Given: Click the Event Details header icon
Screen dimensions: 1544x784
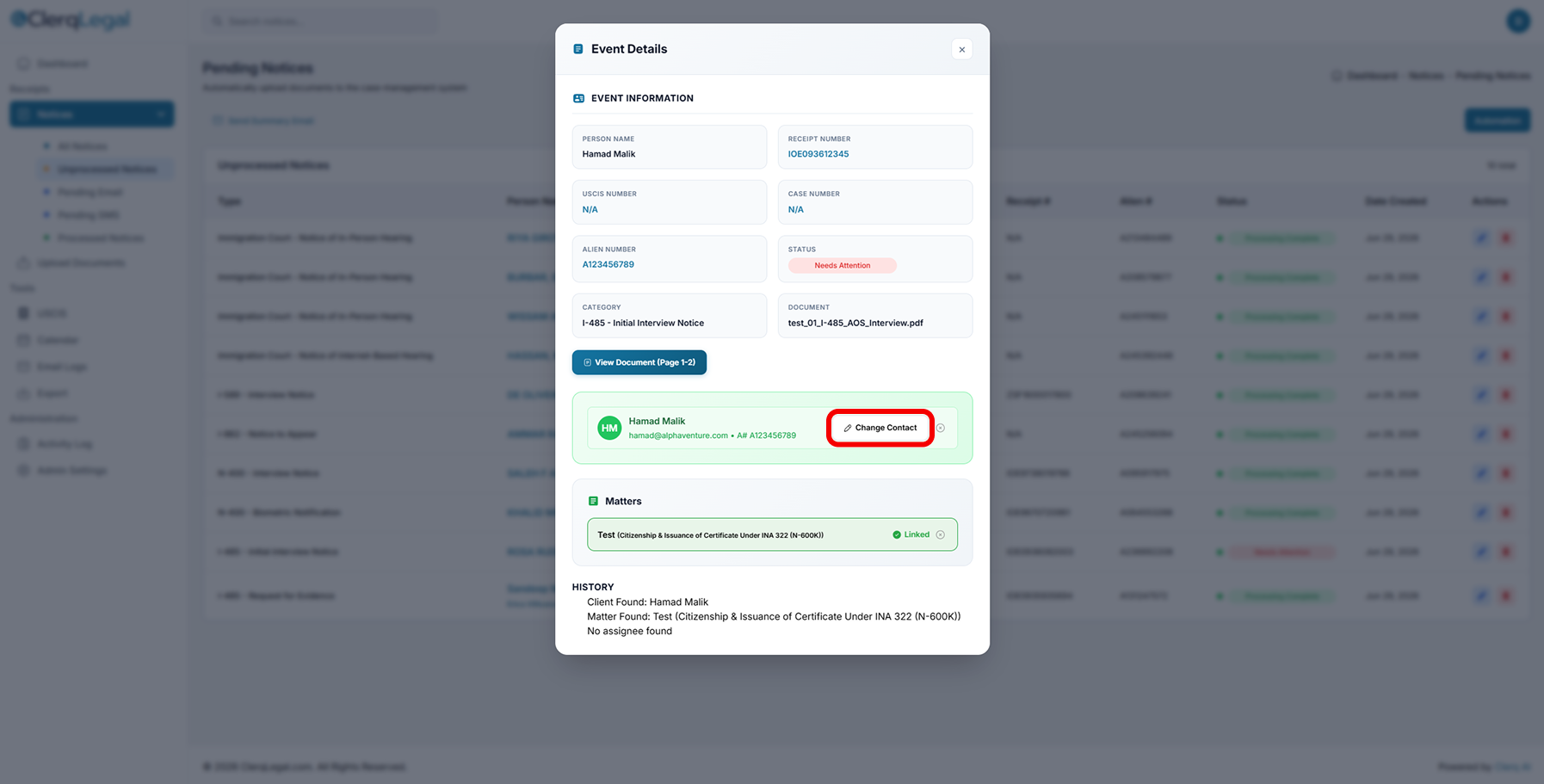Looking at the screenshot, I should pyautogui.click(x=578, y=49).
